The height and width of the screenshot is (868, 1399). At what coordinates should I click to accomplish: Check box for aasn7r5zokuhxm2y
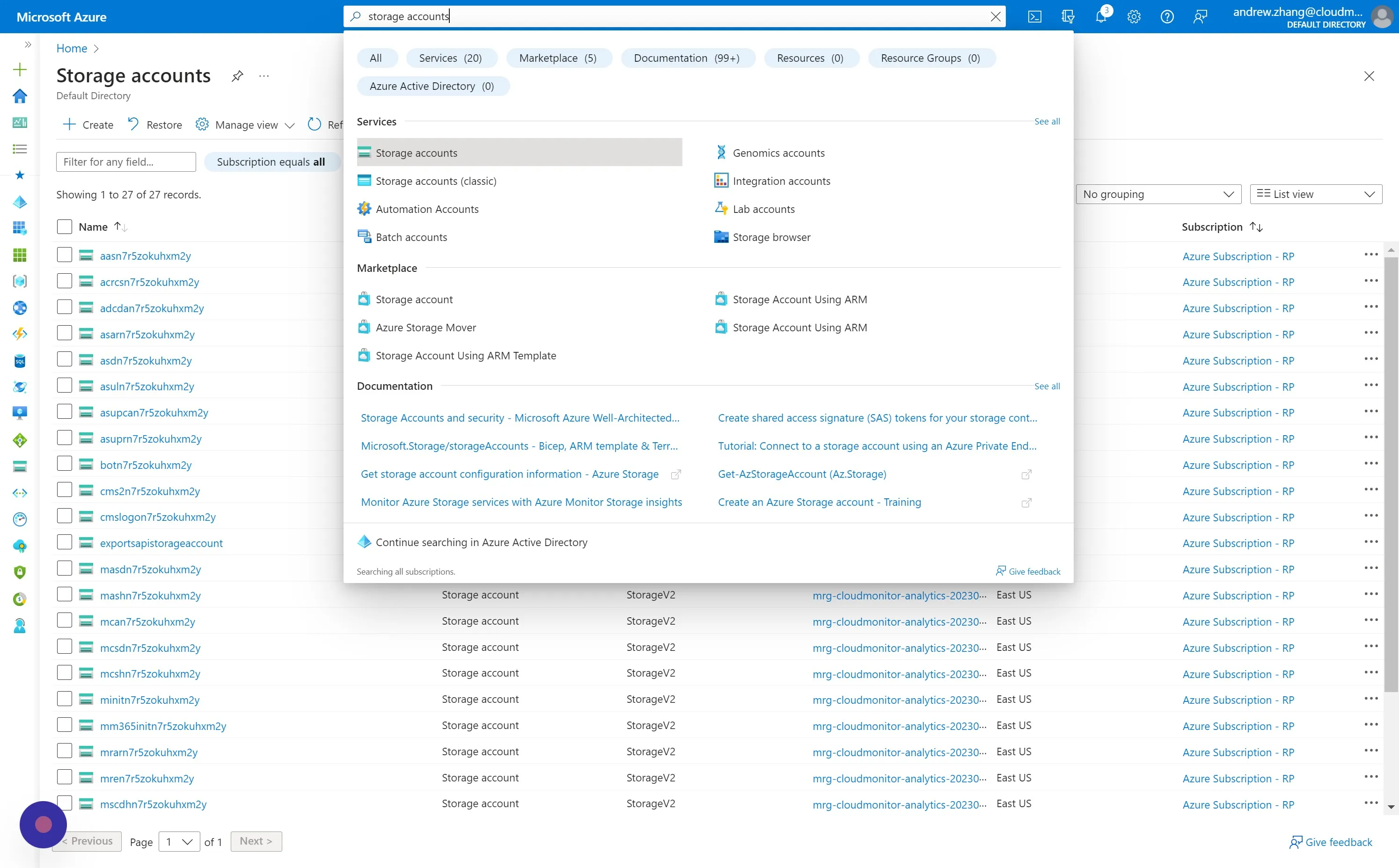64,255
